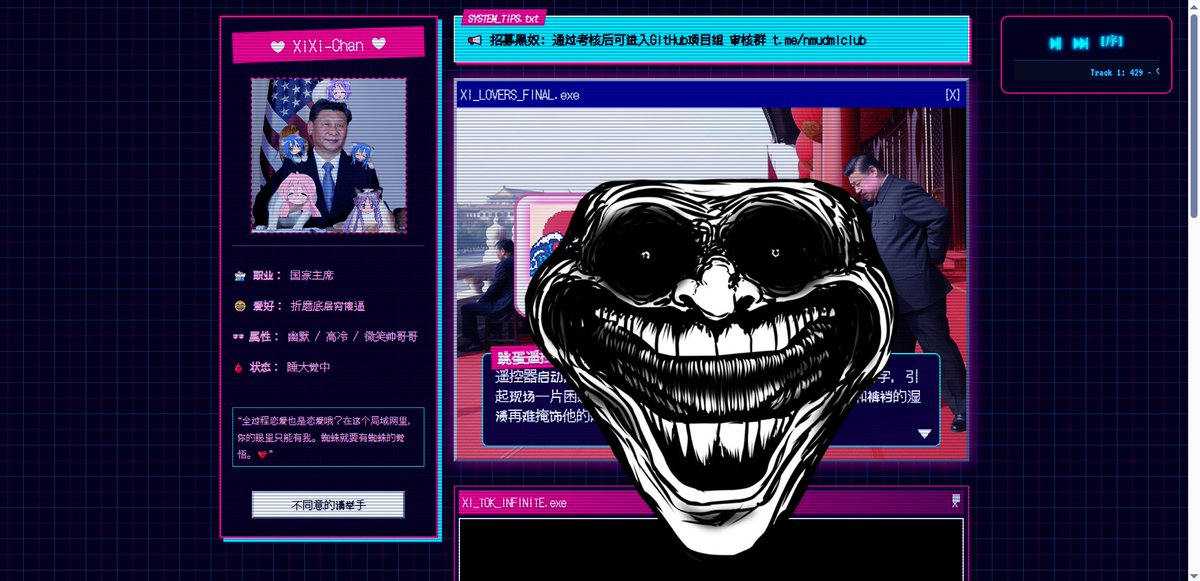Viewport: 1200px width, 581px height.
Task: Click the sunglasses icon beside 属性
Action: 239,337
